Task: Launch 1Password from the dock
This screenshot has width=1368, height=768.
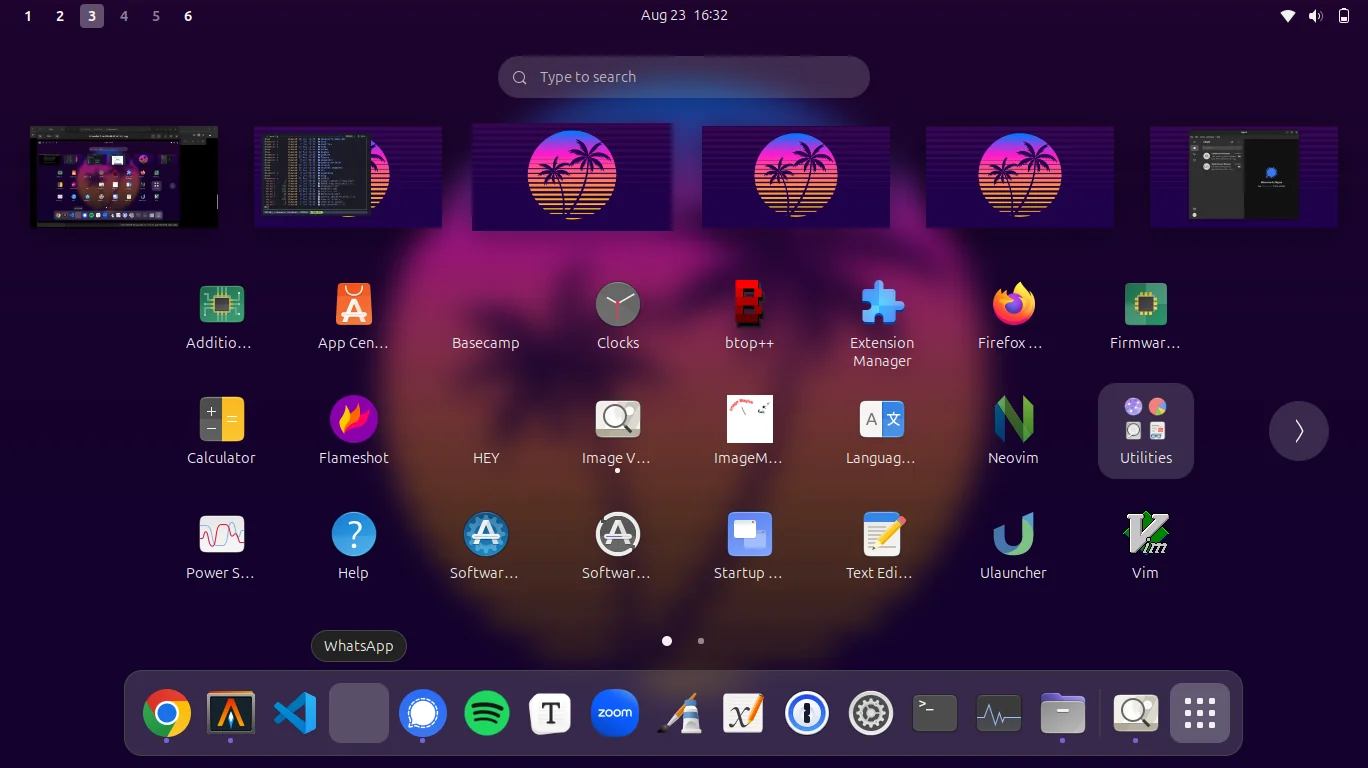Action: click(x=807, y=714)
